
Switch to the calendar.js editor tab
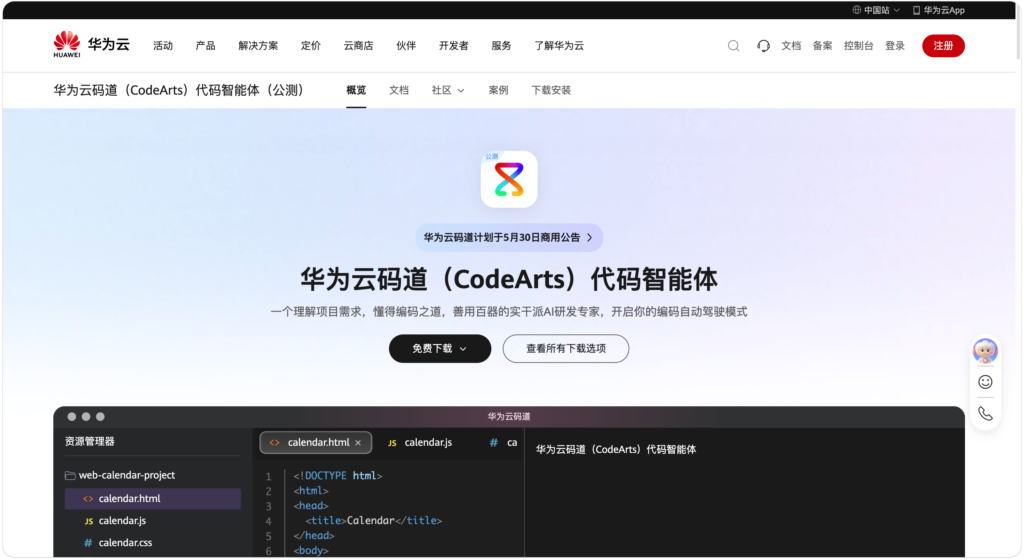click(420, 443)
